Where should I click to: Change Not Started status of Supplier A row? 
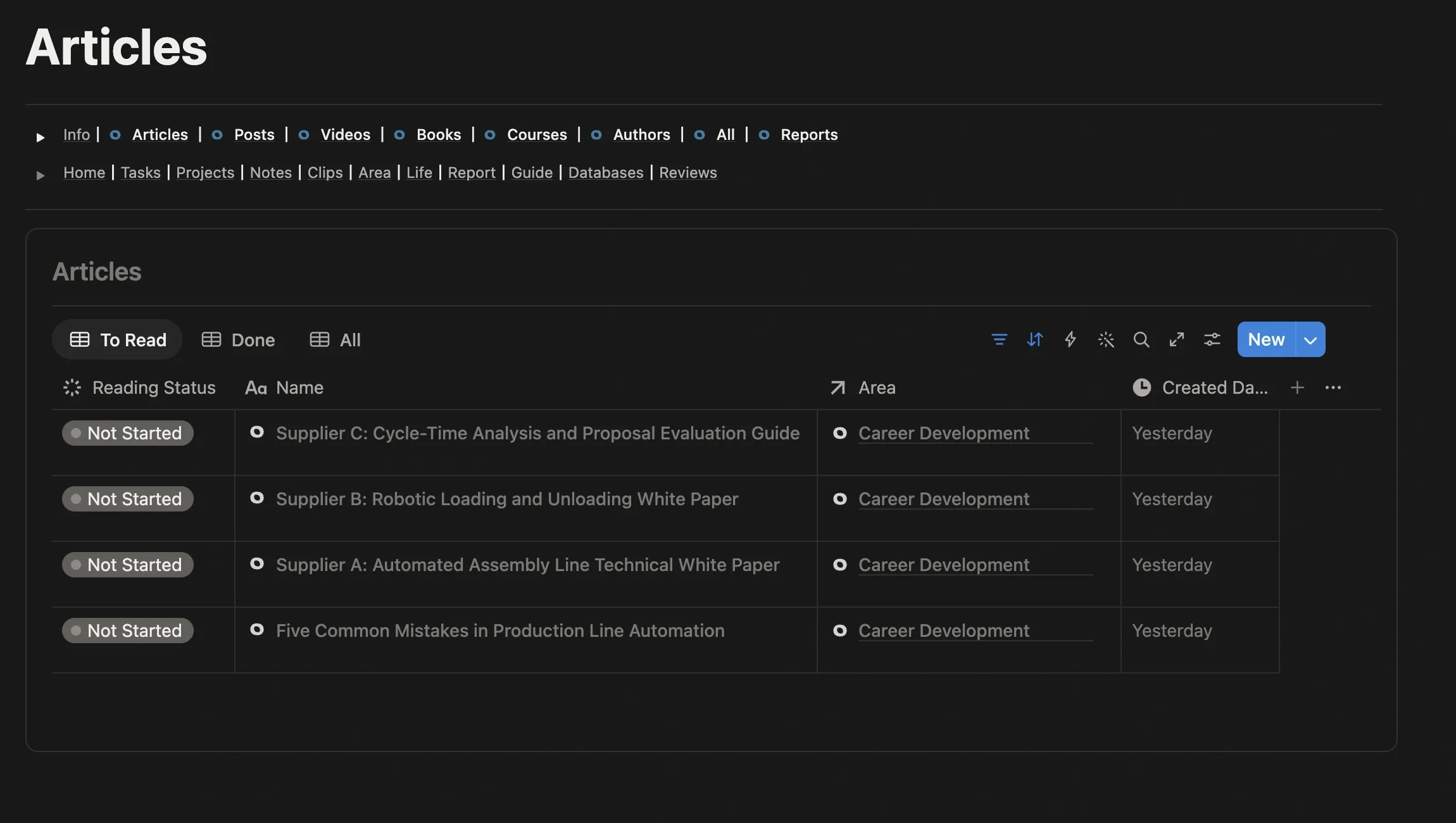click(128, 565)
